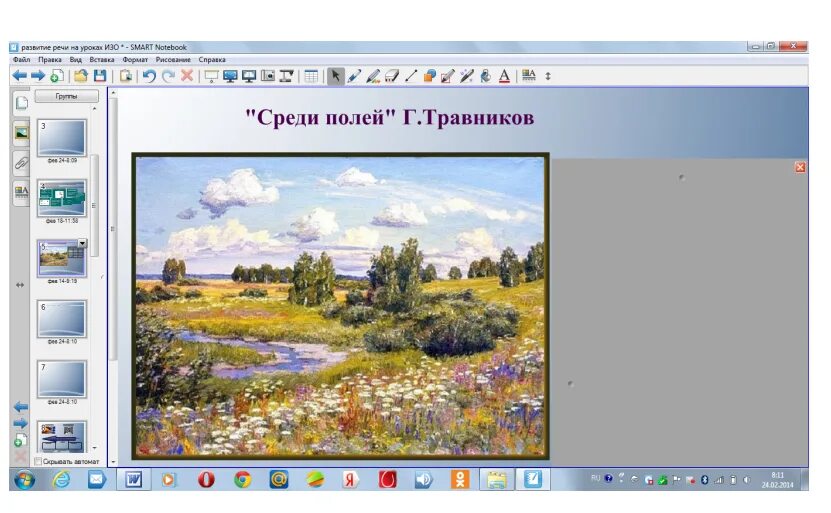This screenshot has height=513, width=831.
Task: Open Odnoklassniki orange taskbar icon
Action: click(x=459, y=480)
